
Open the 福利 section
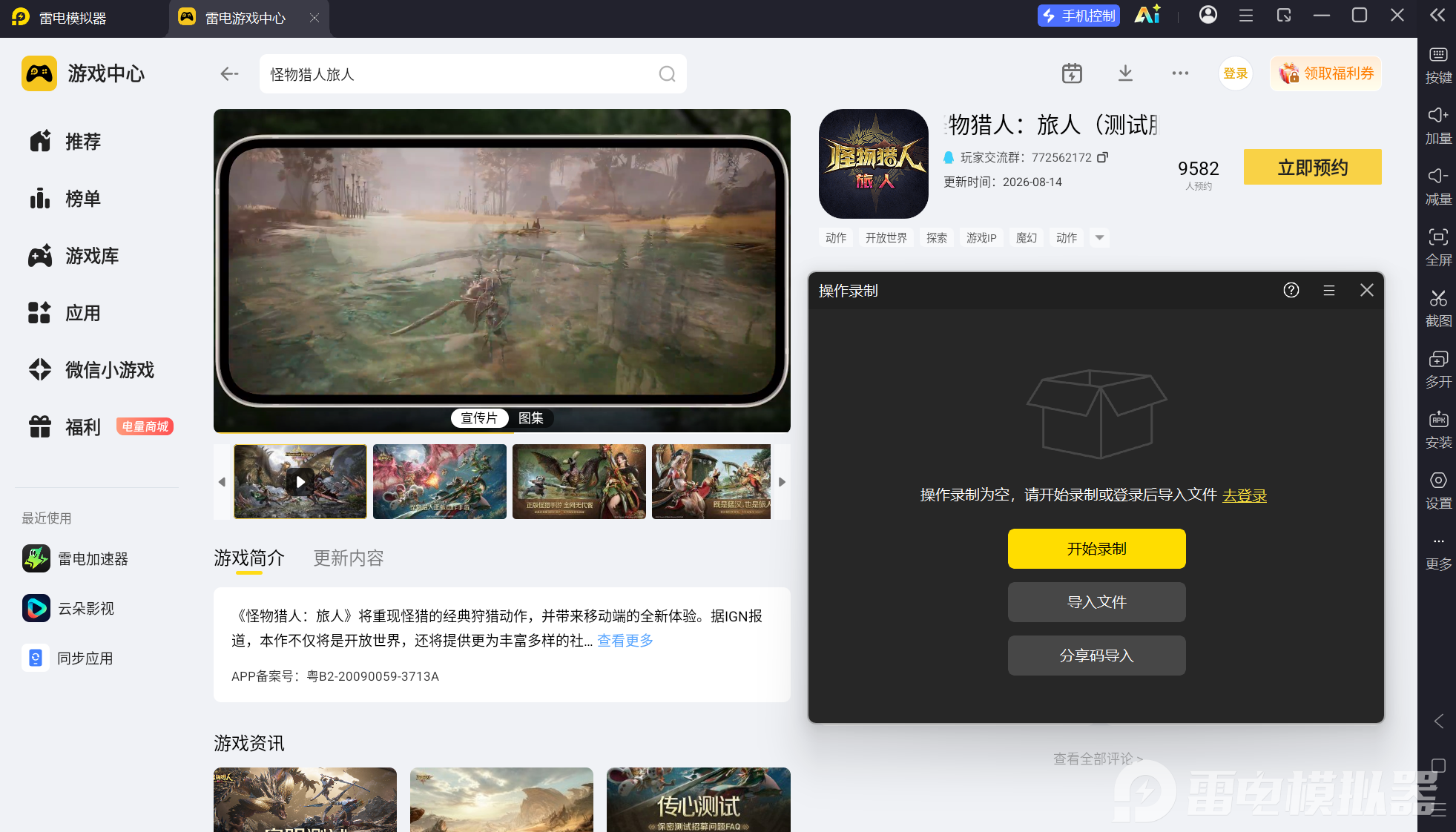click(65, 426)
